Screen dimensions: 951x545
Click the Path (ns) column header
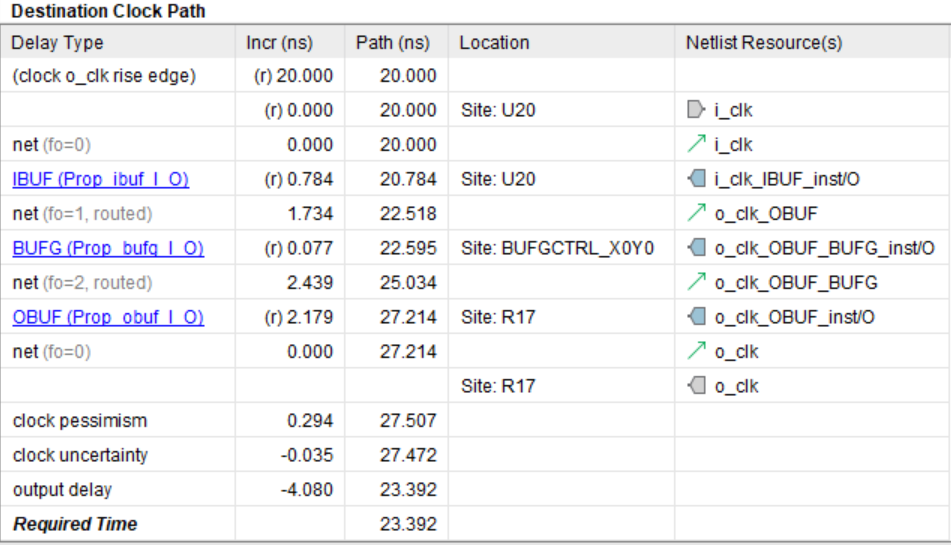pos(392,43)
